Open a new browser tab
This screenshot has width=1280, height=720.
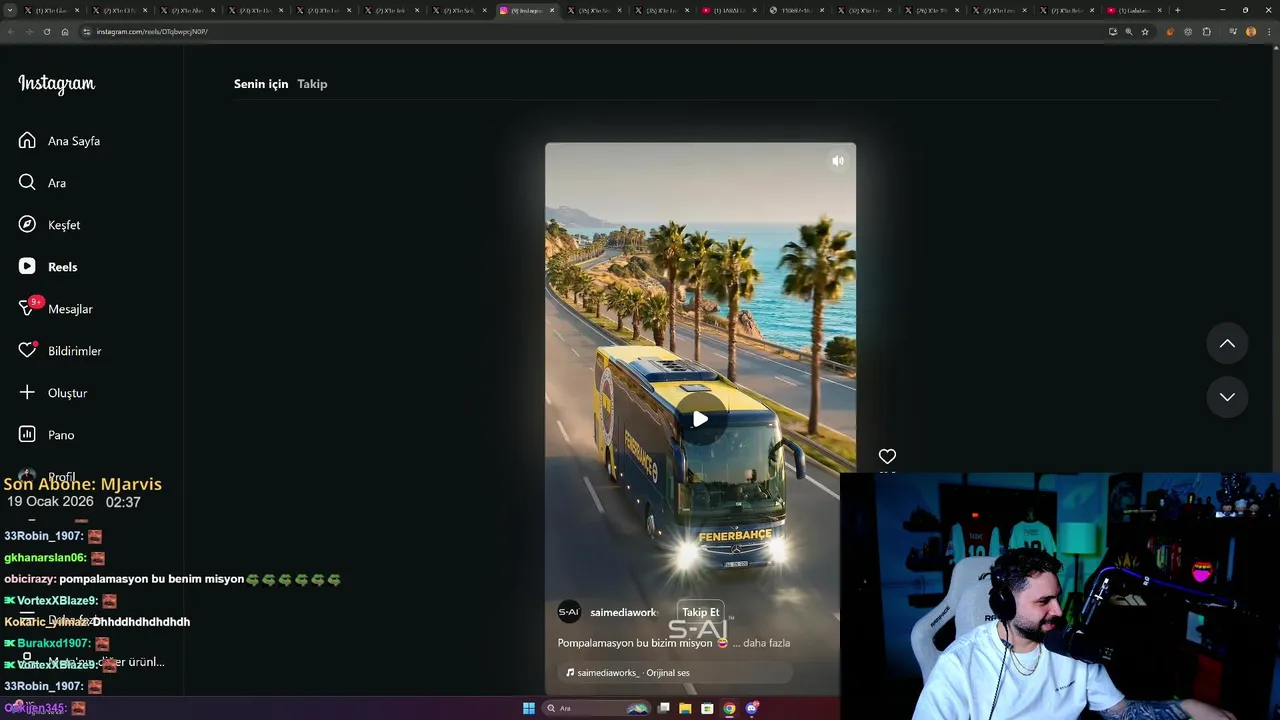[x=1177, y=10]
